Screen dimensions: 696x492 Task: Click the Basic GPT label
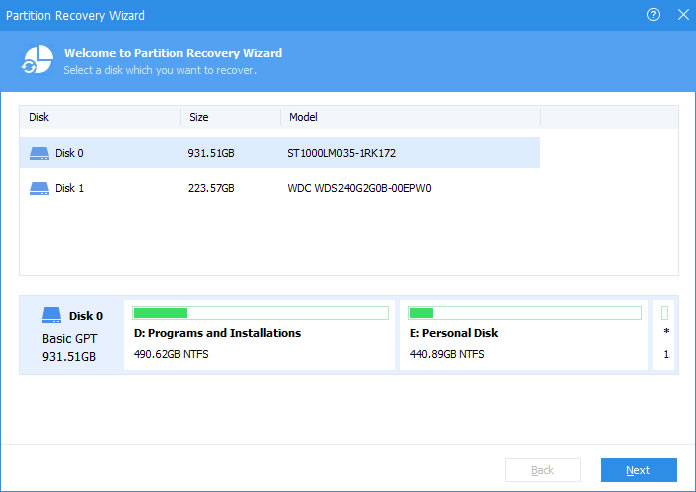pos(69,339)
